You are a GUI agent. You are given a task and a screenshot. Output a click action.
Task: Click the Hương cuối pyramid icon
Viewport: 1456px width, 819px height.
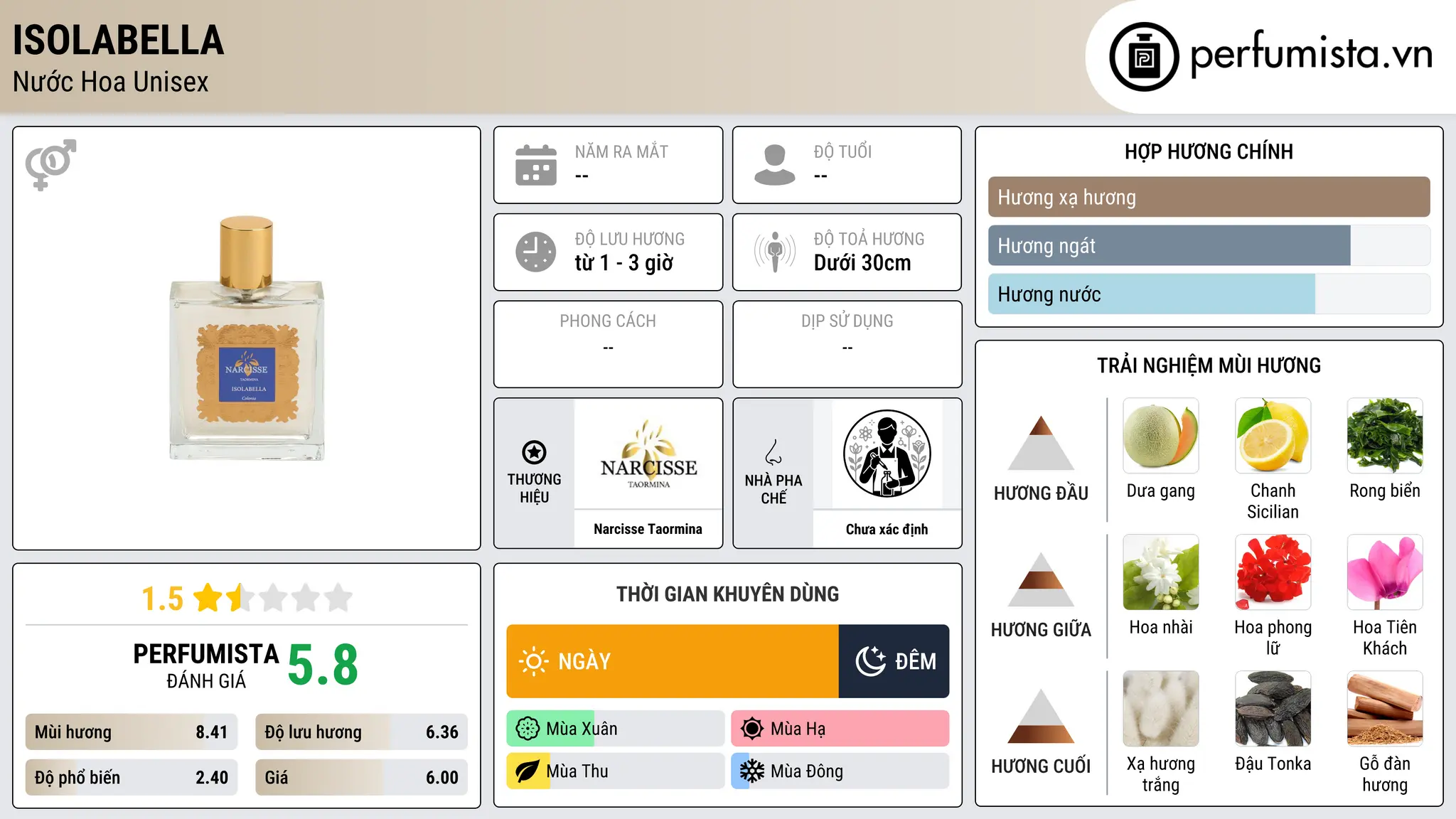tap(1041, 716)
